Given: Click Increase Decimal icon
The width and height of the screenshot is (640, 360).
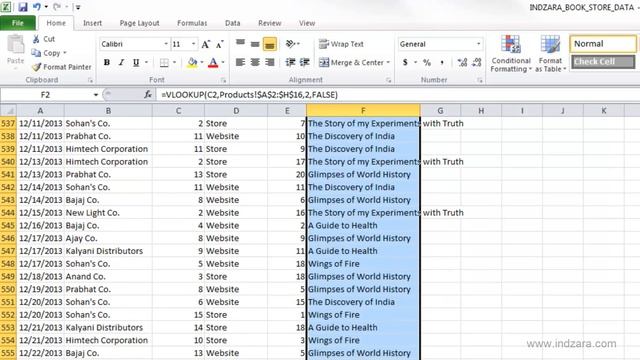Looking at the screenshot, I should click(462, 62).
